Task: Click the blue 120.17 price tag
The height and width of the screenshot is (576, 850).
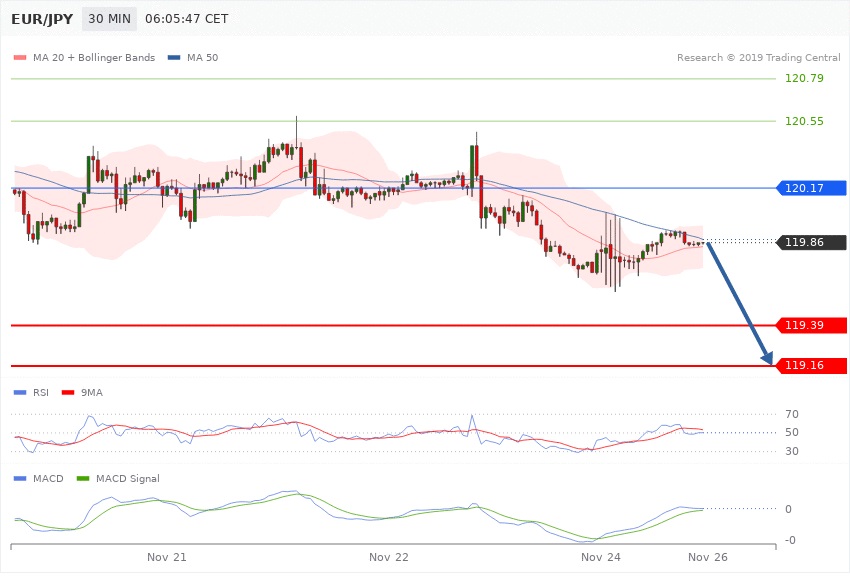Action: click(x=811, y=188)
